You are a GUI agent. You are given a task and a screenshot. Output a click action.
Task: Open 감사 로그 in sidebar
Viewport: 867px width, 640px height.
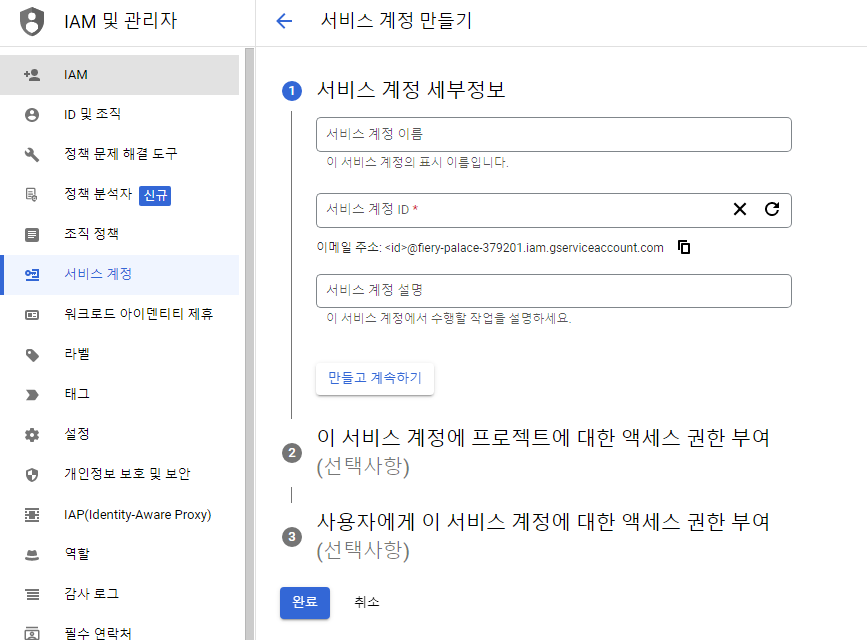119,595
